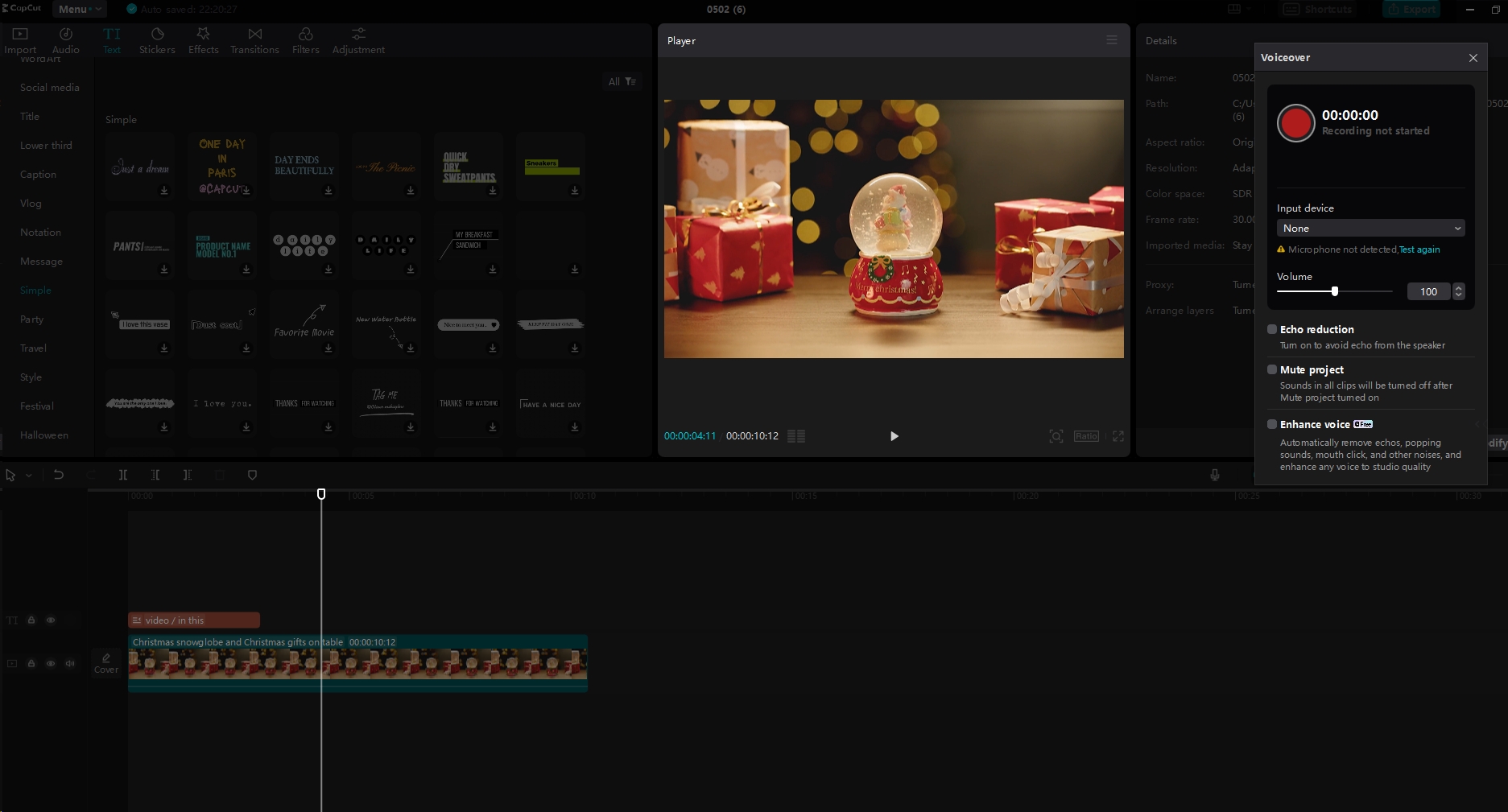Download the 'Day Ends Beautifully' text template
This screenshot has height=812, width=1508.
coord(328,191)
